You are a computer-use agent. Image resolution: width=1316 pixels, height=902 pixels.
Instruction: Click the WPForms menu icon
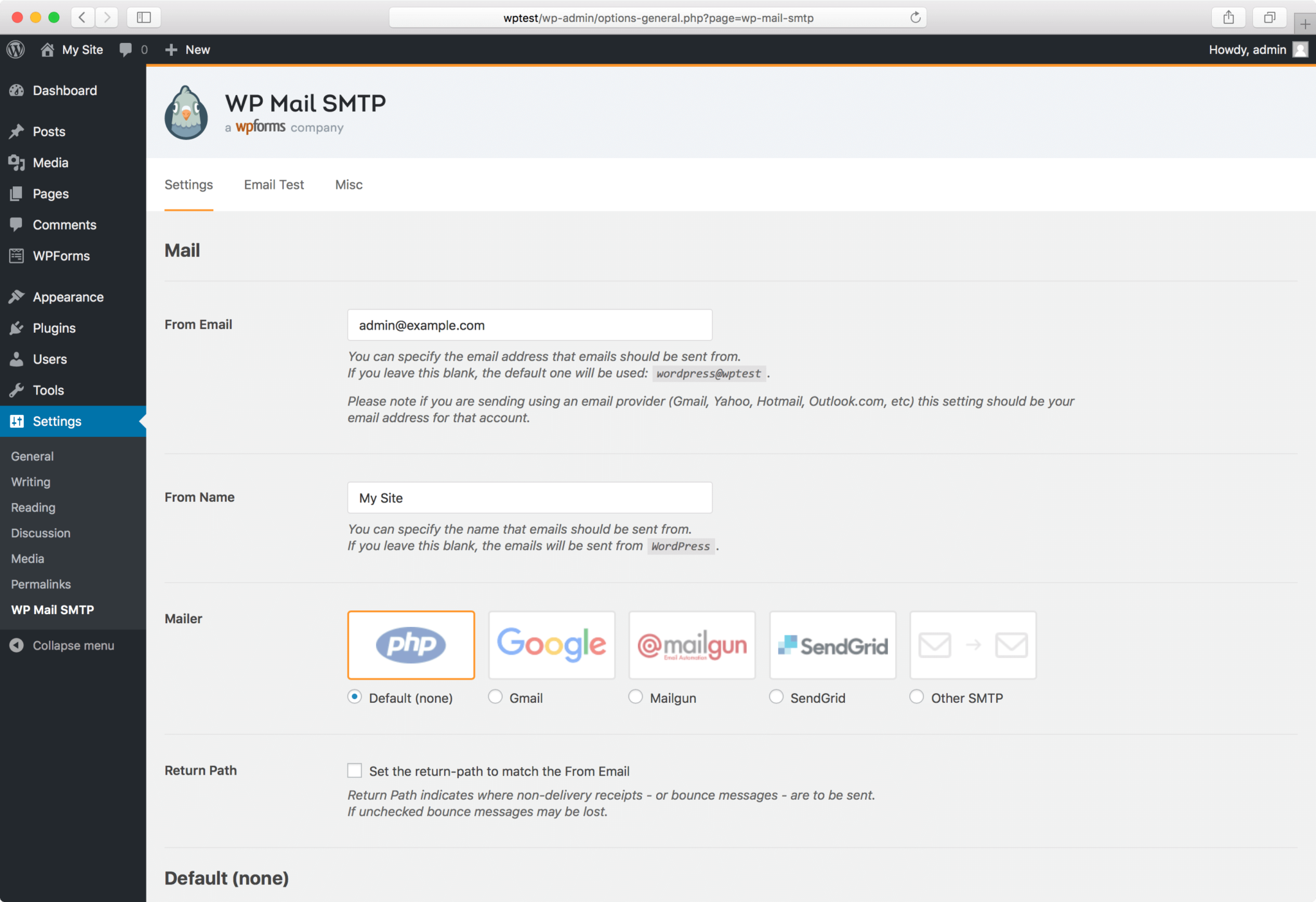tap(18, 256)
